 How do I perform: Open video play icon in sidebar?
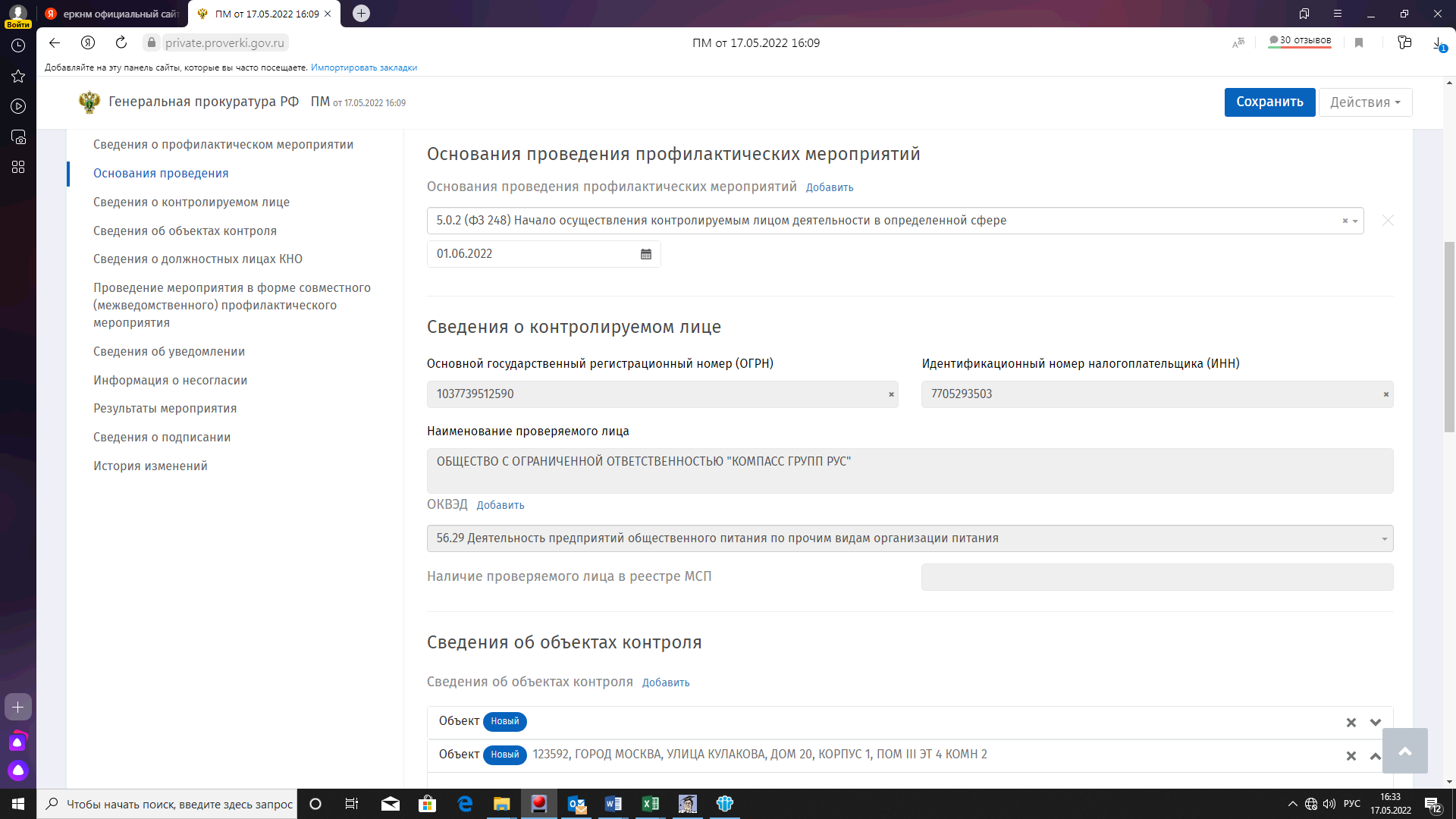(x=18, y=106)
